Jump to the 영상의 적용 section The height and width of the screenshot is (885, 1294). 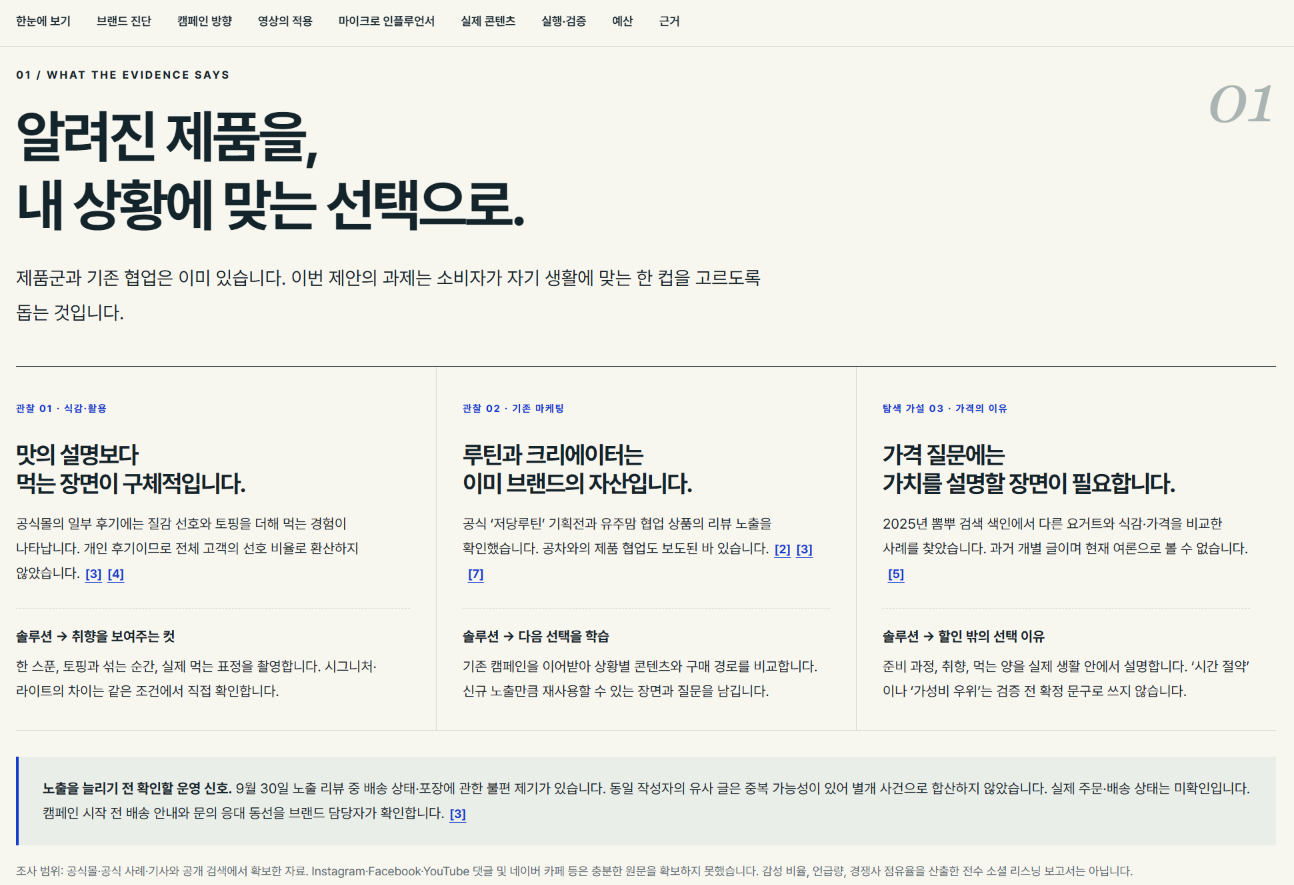(x=285, y=21)
